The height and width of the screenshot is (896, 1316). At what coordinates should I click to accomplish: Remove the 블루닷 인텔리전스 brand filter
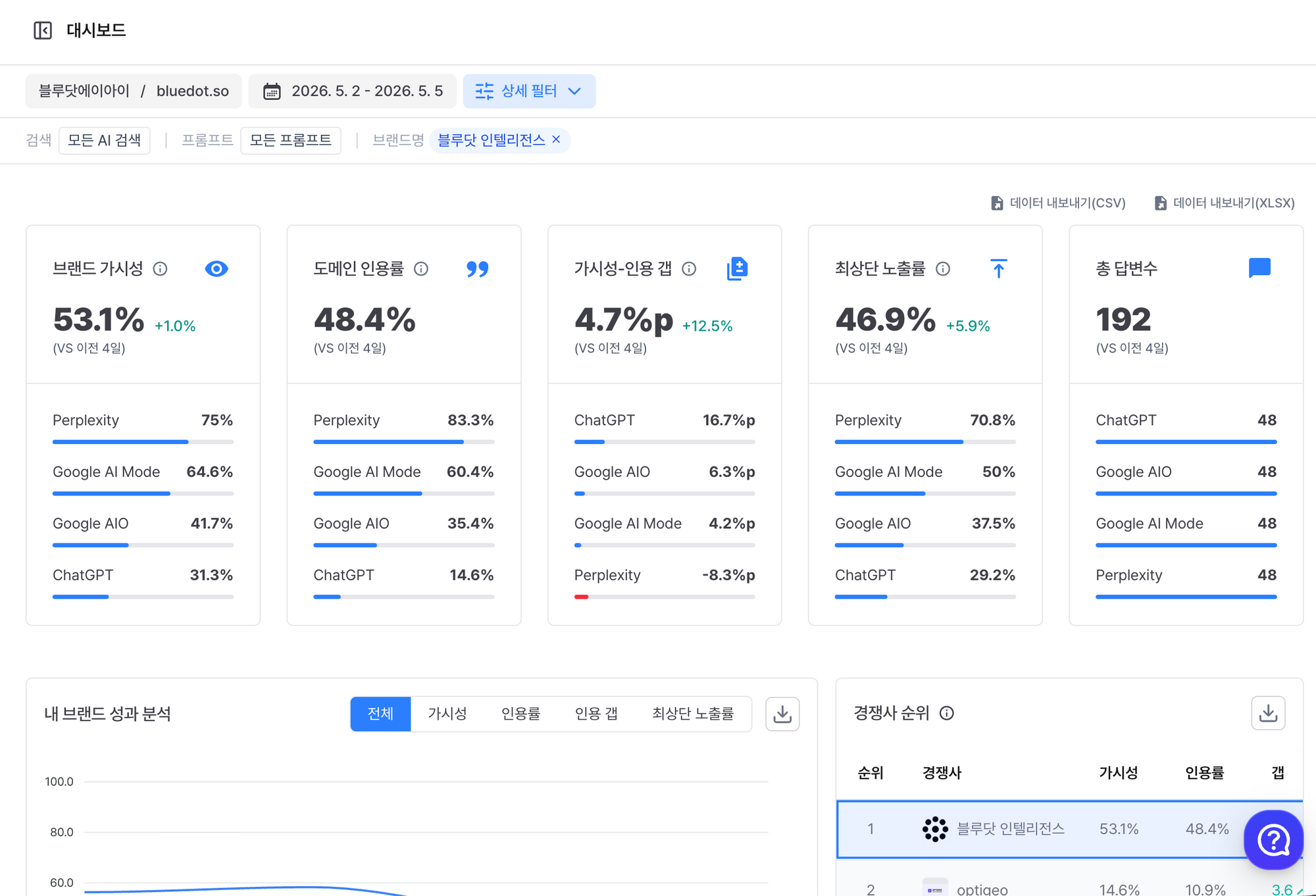pos(556,139)
